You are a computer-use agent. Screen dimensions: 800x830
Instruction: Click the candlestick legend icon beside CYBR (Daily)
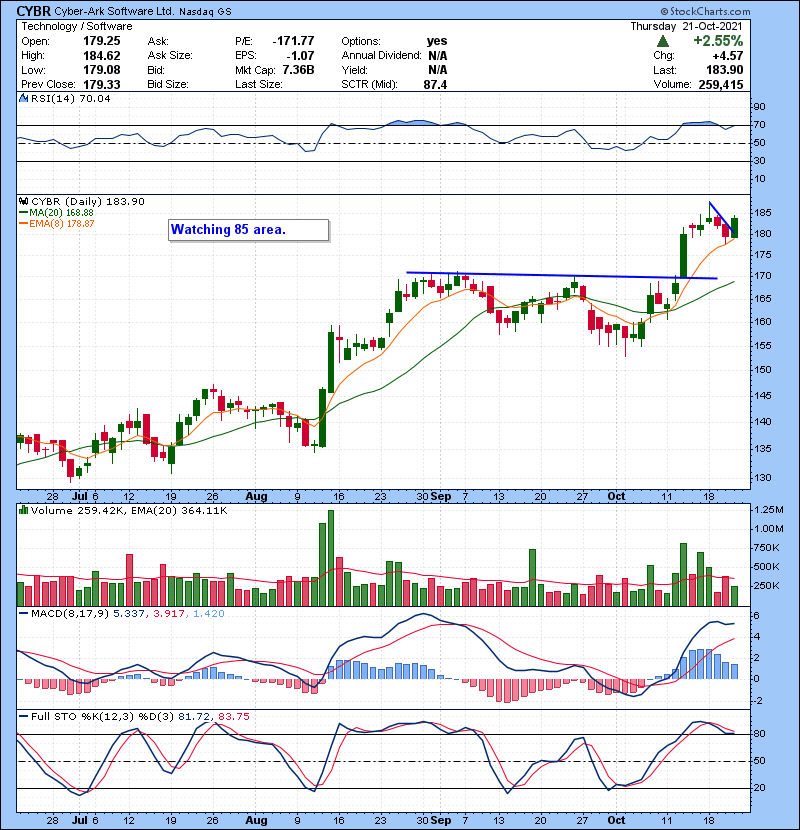[x=23, y=201]
